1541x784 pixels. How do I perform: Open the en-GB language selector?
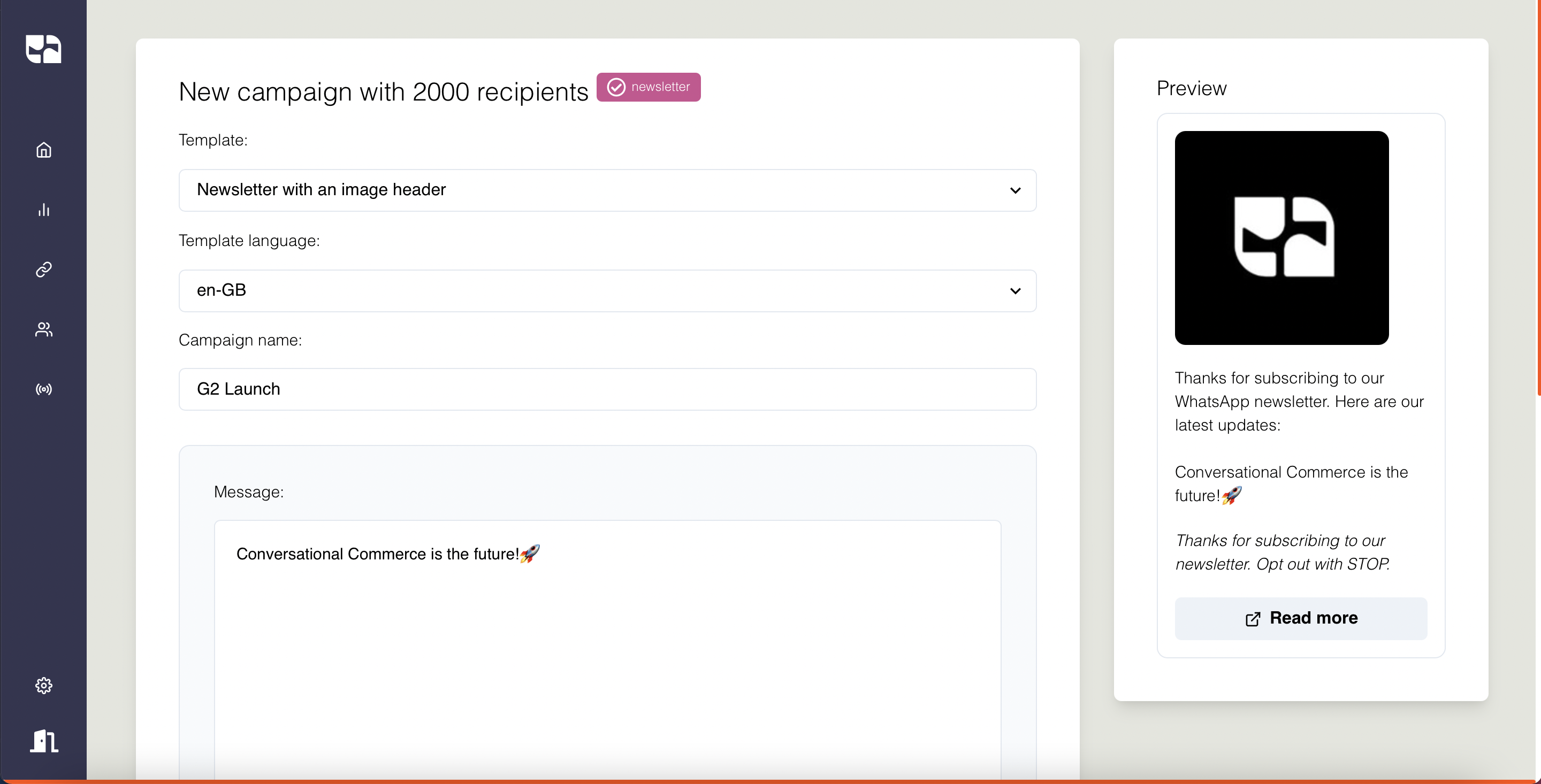point(598,290)
